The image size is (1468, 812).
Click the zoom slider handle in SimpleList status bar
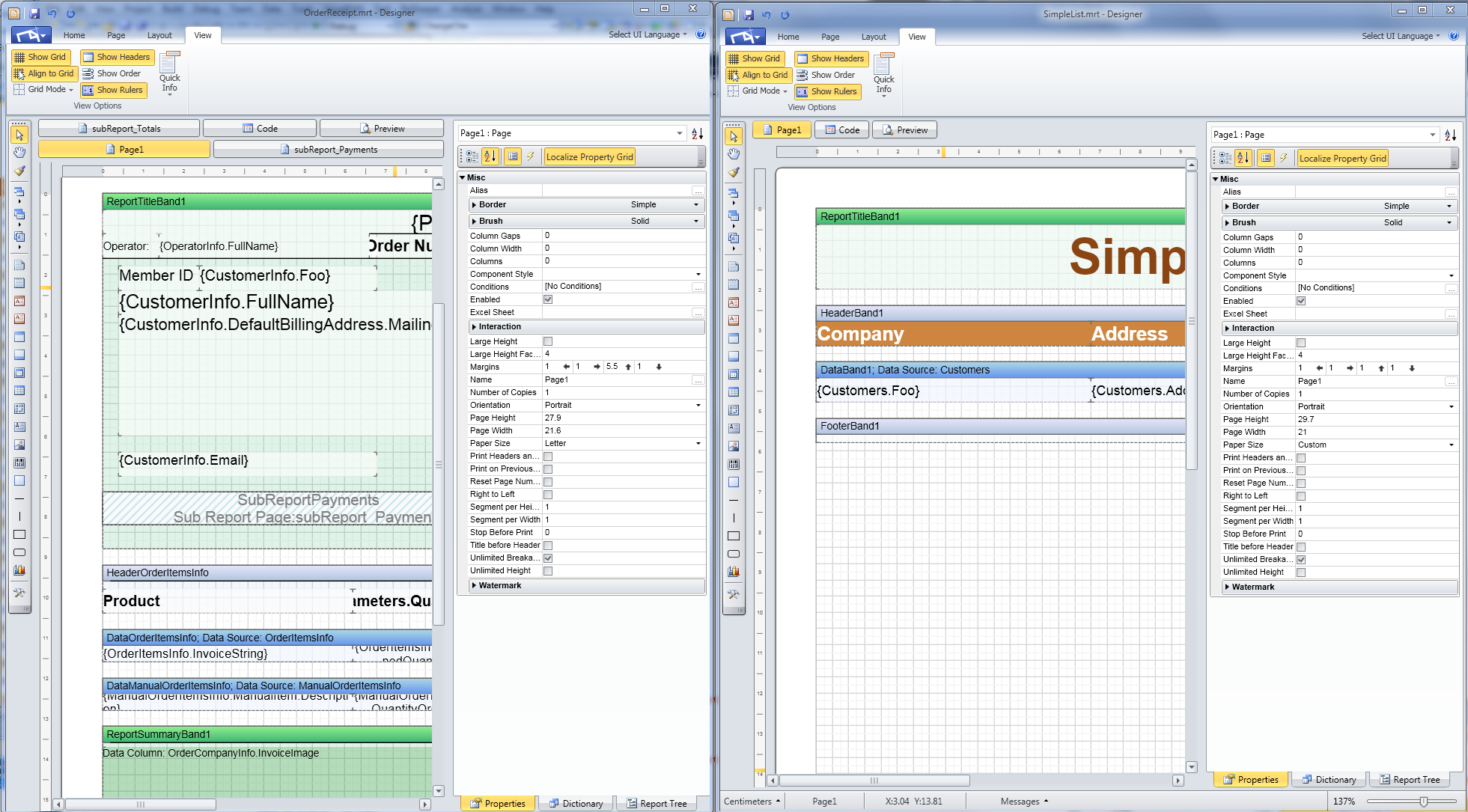click(1424, 802)
